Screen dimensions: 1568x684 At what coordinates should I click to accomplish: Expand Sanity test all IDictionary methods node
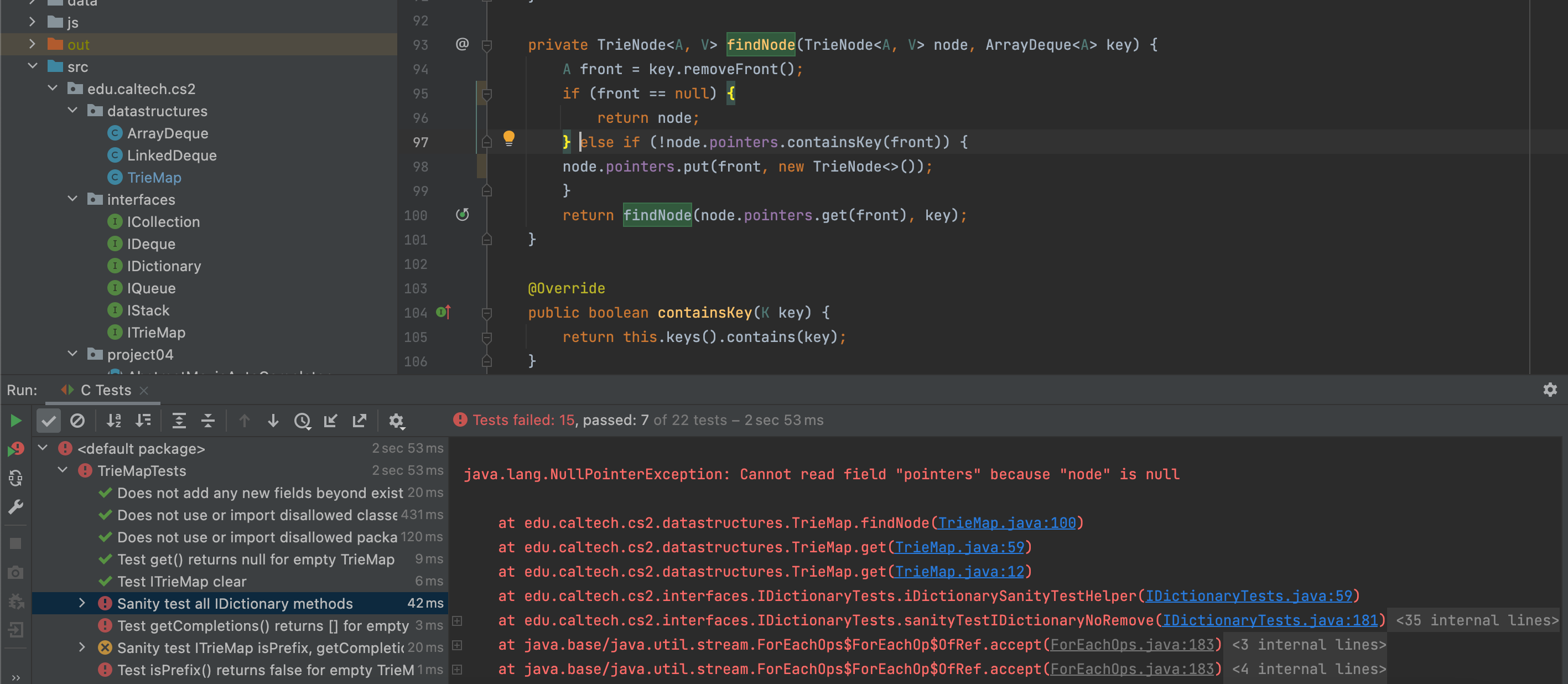tap(82, 603)
